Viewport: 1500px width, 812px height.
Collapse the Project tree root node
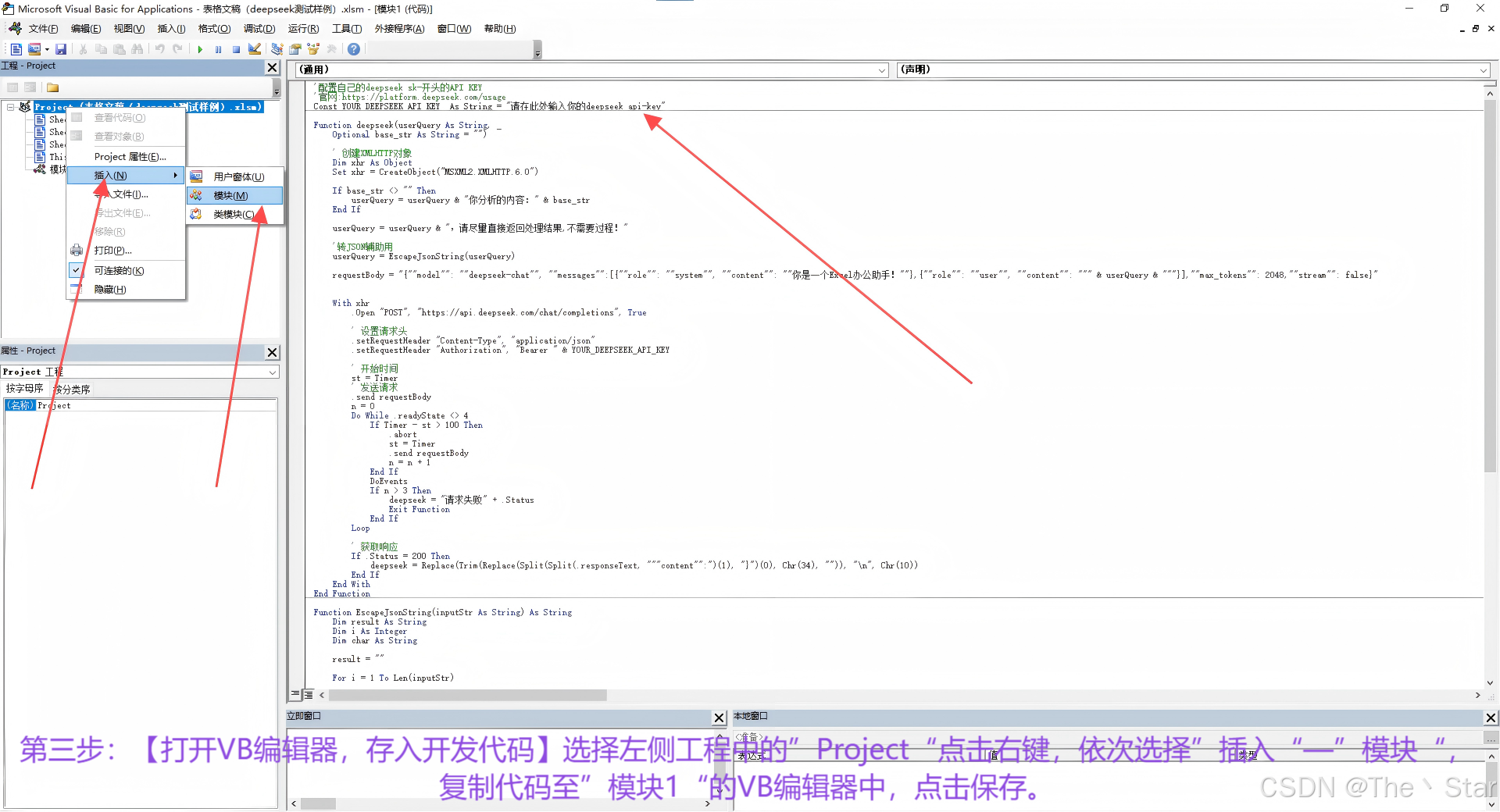(11, 107)
